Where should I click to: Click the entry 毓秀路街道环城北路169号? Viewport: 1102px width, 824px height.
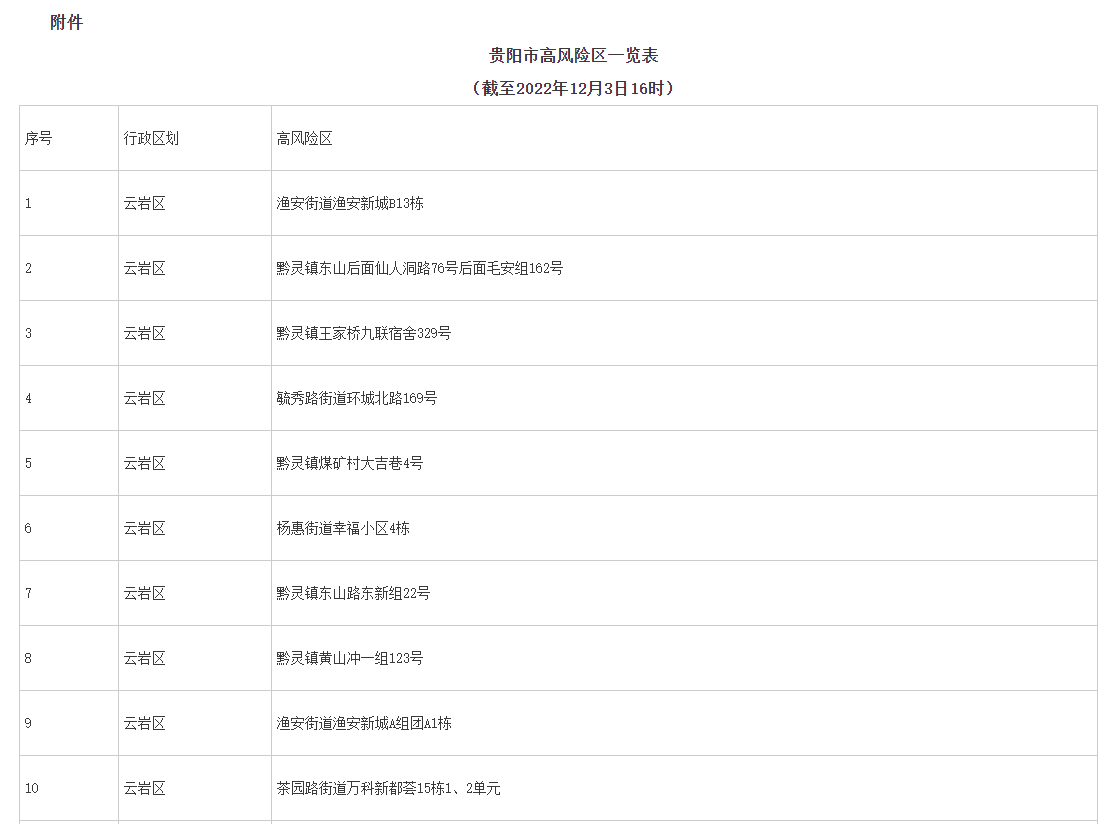pyautogui.click(x=356, y=399)
